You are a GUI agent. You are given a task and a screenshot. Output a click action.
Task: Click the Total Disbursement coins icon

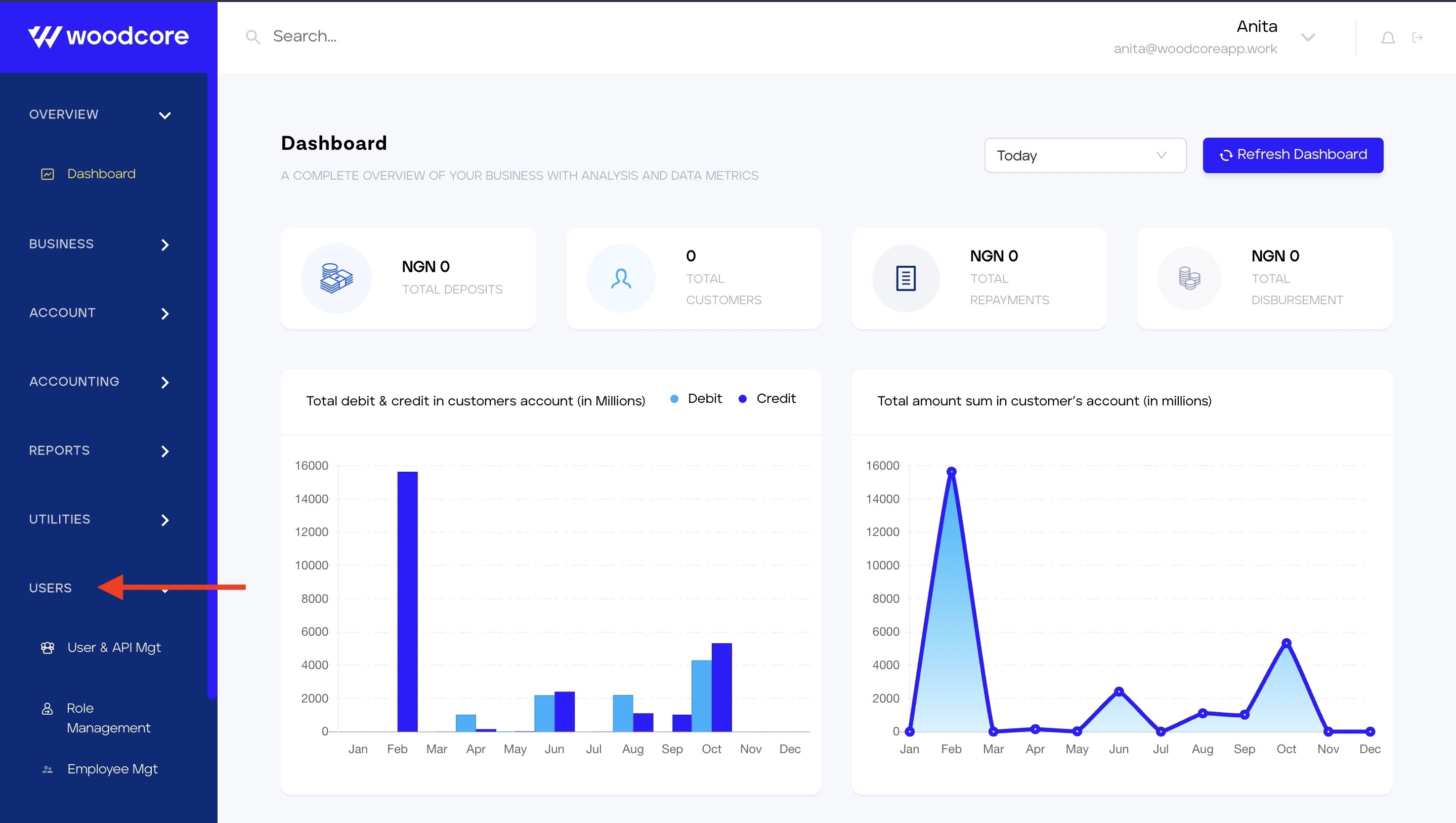(1189, 278)
